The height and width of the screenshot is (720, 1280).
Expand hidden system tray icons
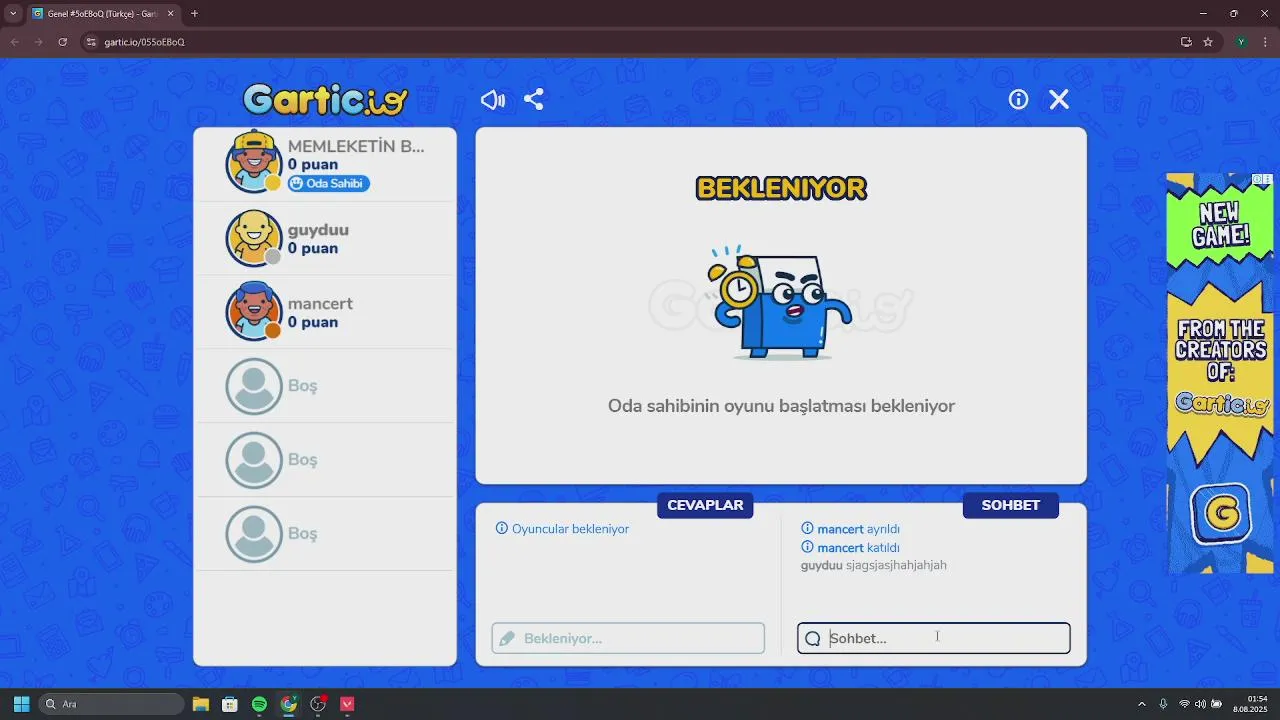tap(1141, 704)
